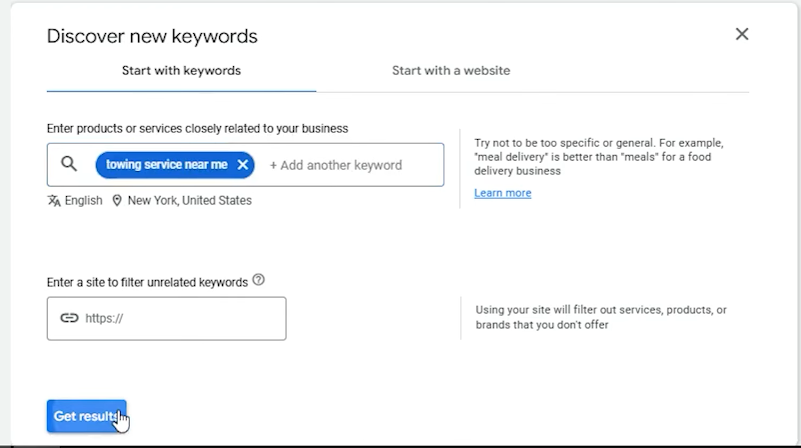Click the 'Enter products or services' label

(197, 128)
